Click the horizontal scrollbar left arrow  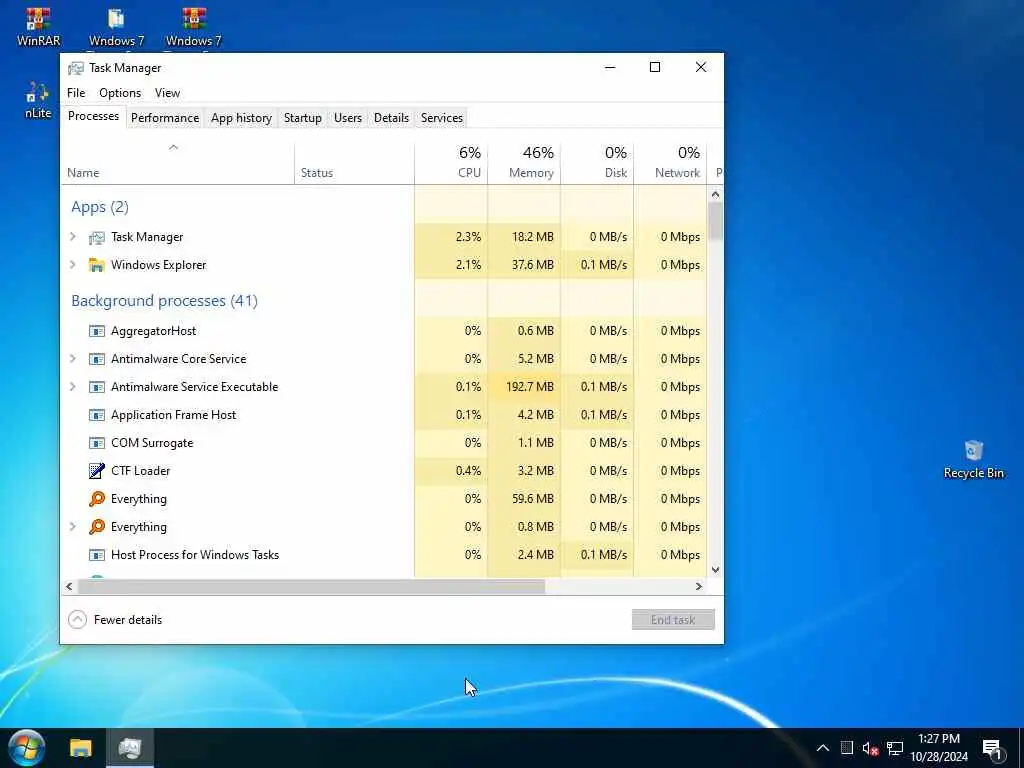click(x=69, y=586)
